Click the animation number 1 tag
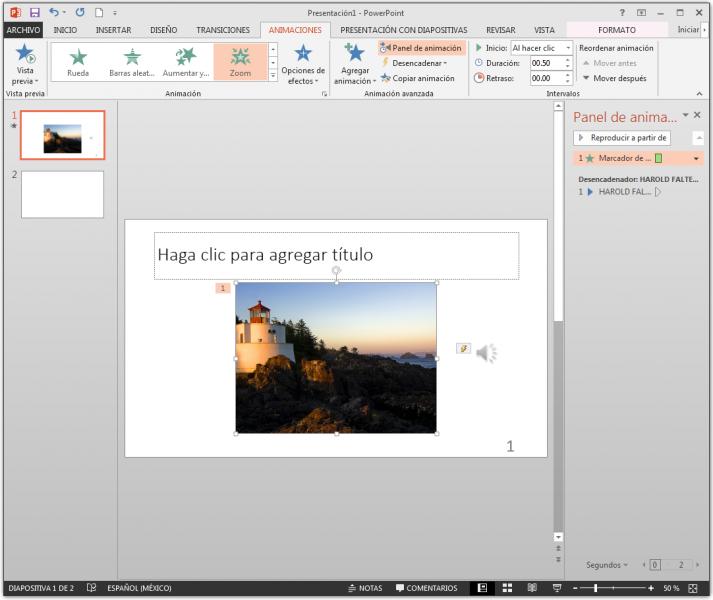The height and width of the screenshot is (600, 713). 223,288
